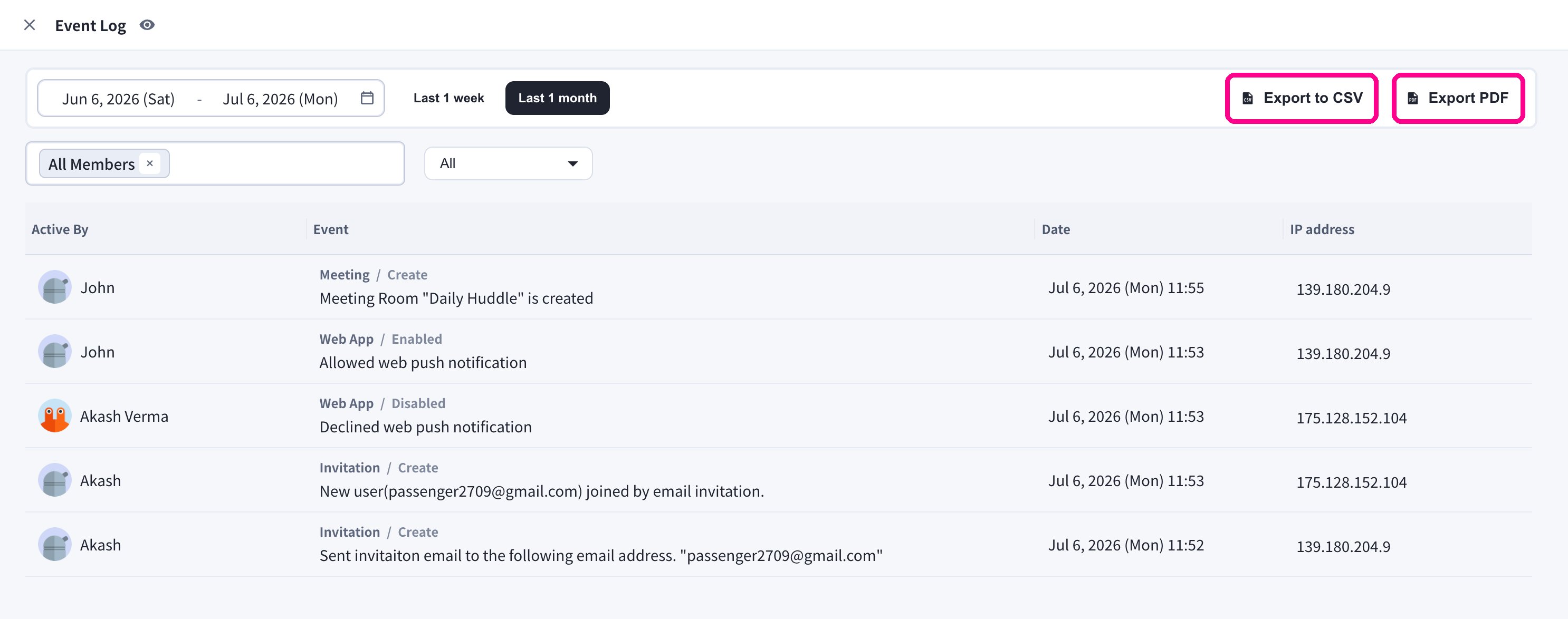
Task: Toggle the eye icon beside Event Log
Action: [147, 25]
